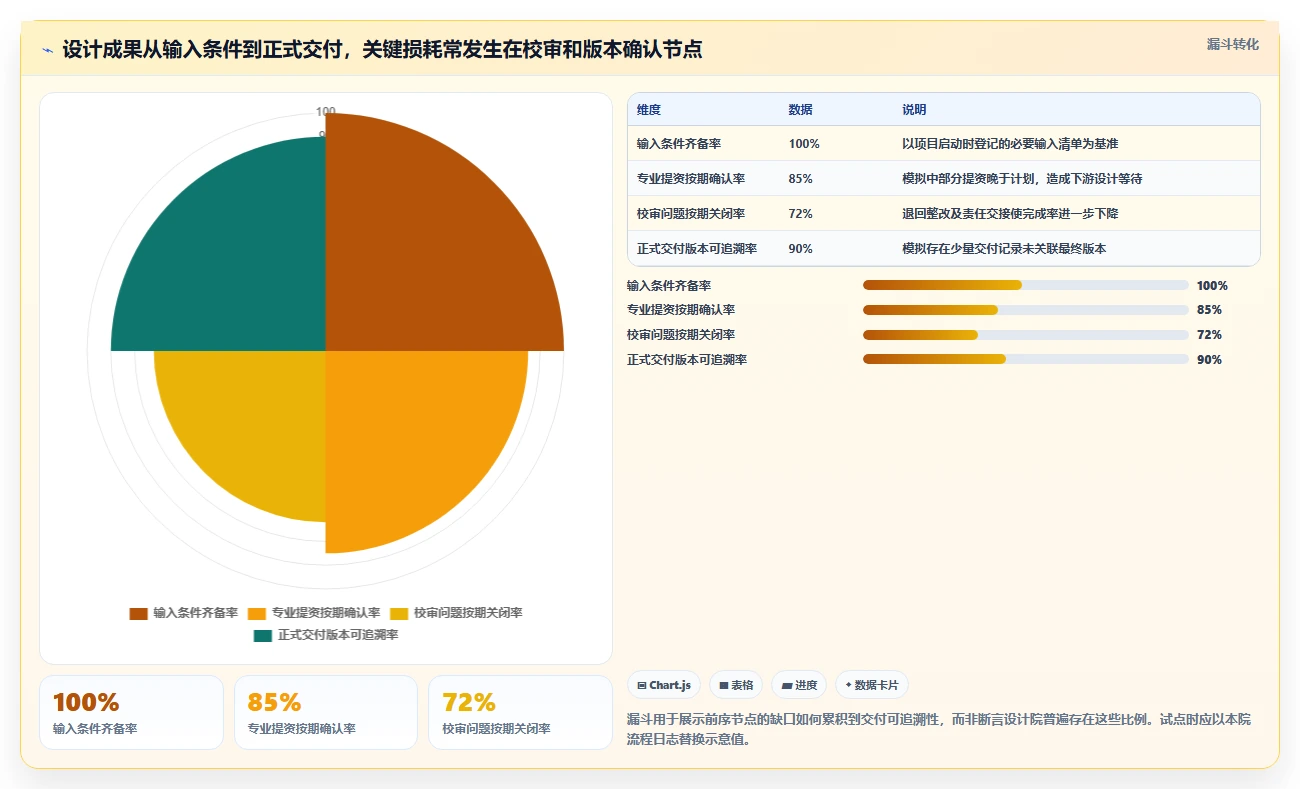Click the 100 axis label on chart
The height and width of the screenshot is (789, 1300).
pyautogui.click(x=326, y=111)
